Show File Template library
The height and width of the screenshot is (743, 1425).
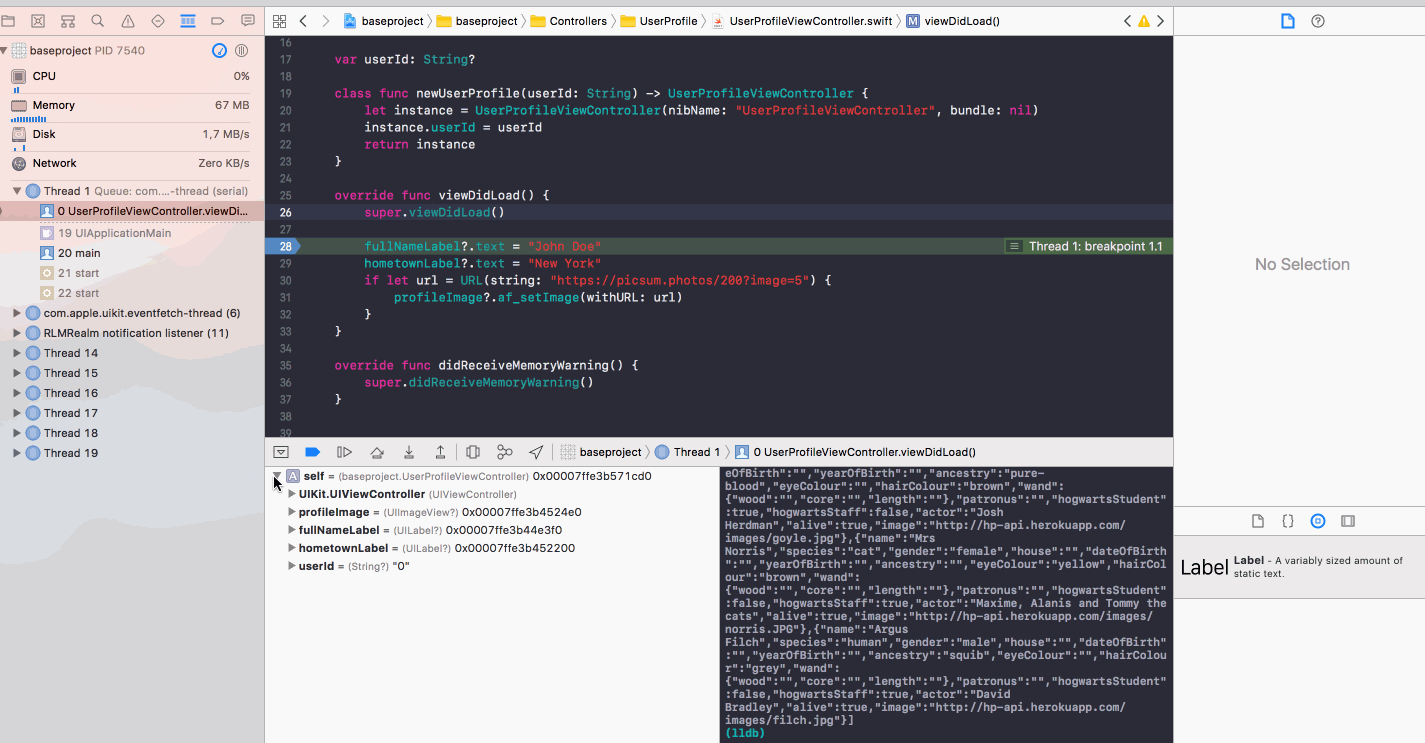1258,521
